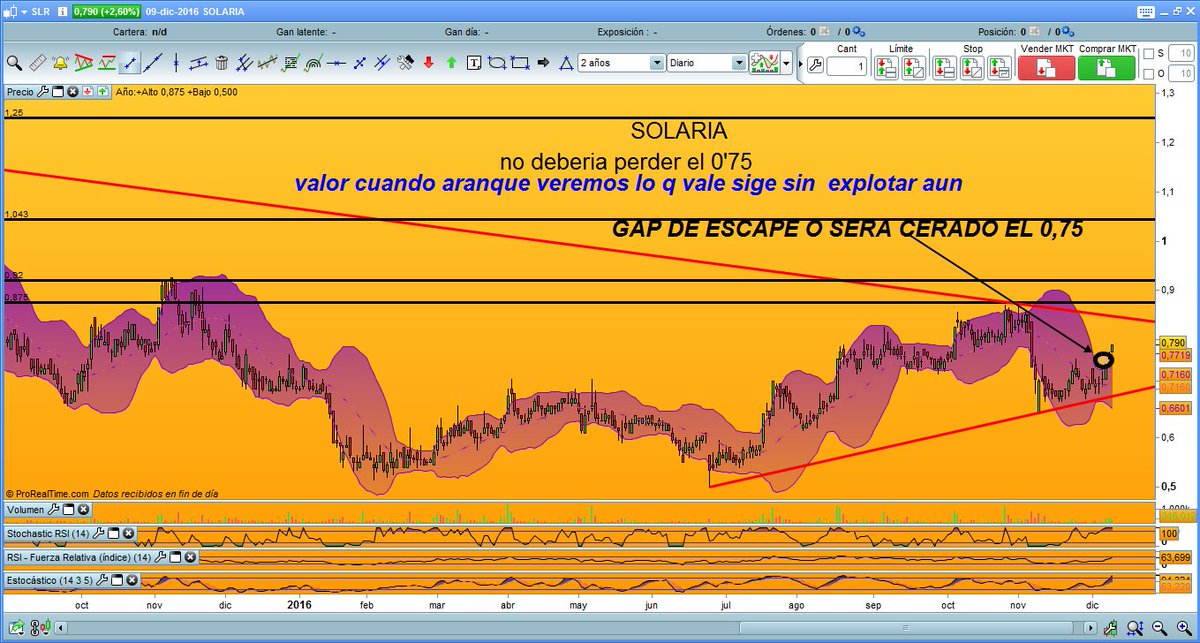The image size is (1200, 643).
Task: Click the scrollbar left arrow
Action: pos(60,628)
